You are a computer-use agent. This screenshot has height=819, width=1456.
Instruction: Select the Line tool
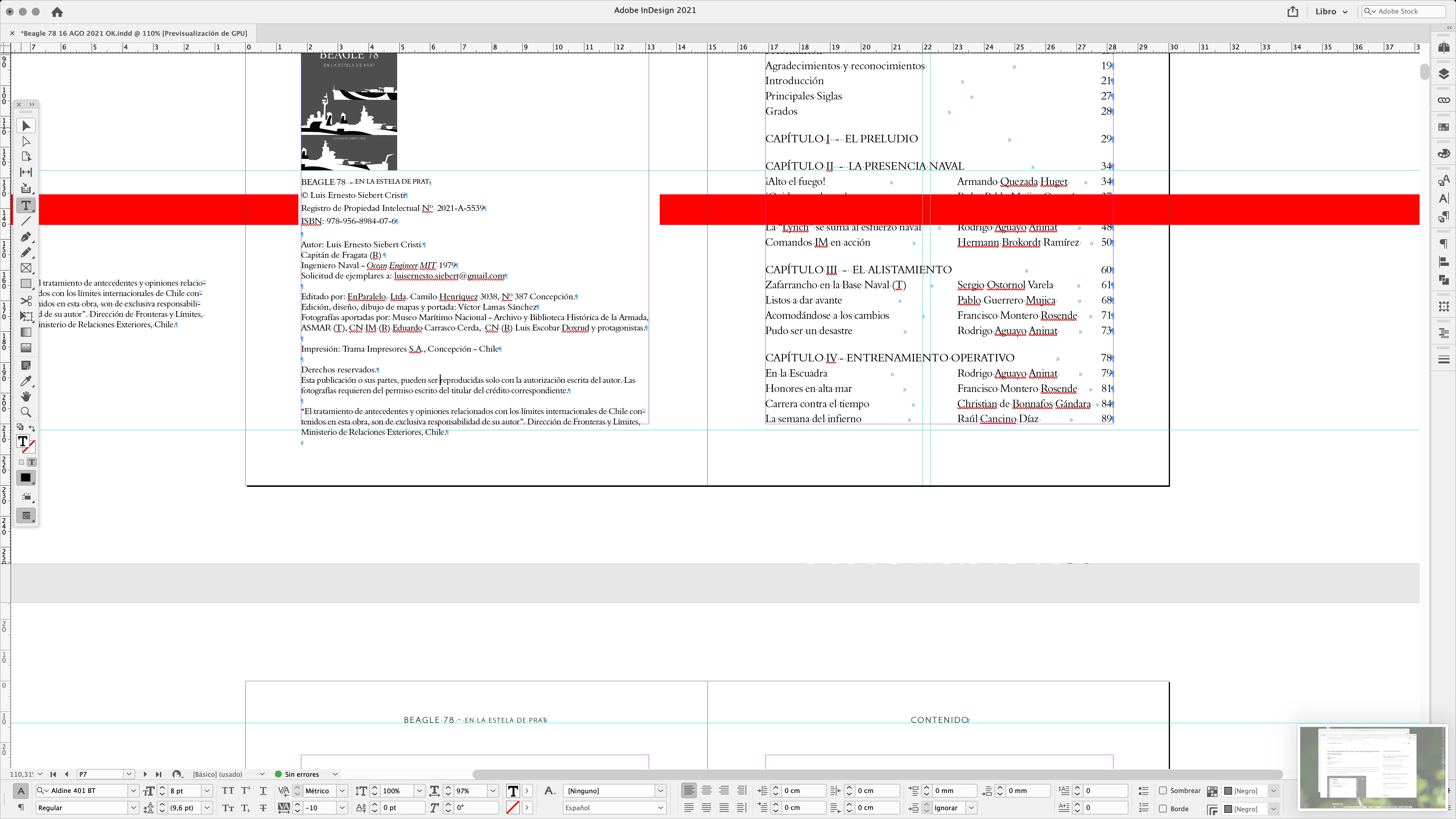coord(26,221)
